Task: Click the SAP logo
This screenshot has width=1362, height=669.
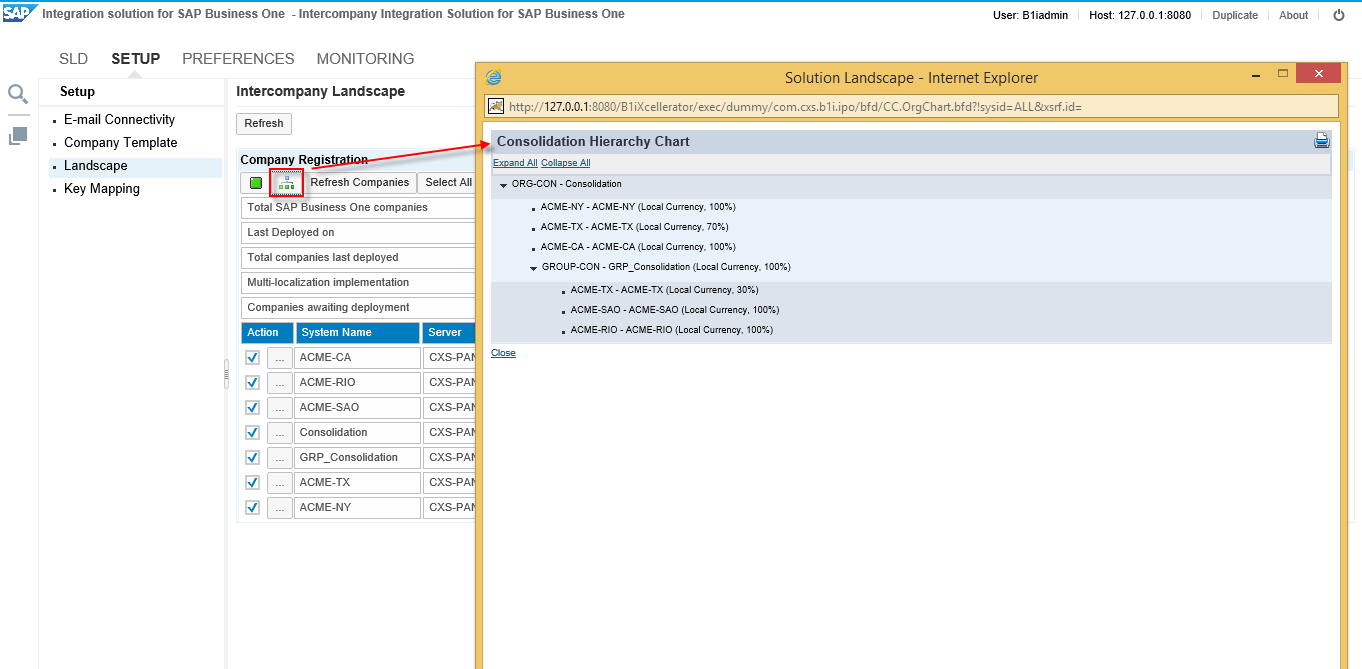Action: (19, 14)
